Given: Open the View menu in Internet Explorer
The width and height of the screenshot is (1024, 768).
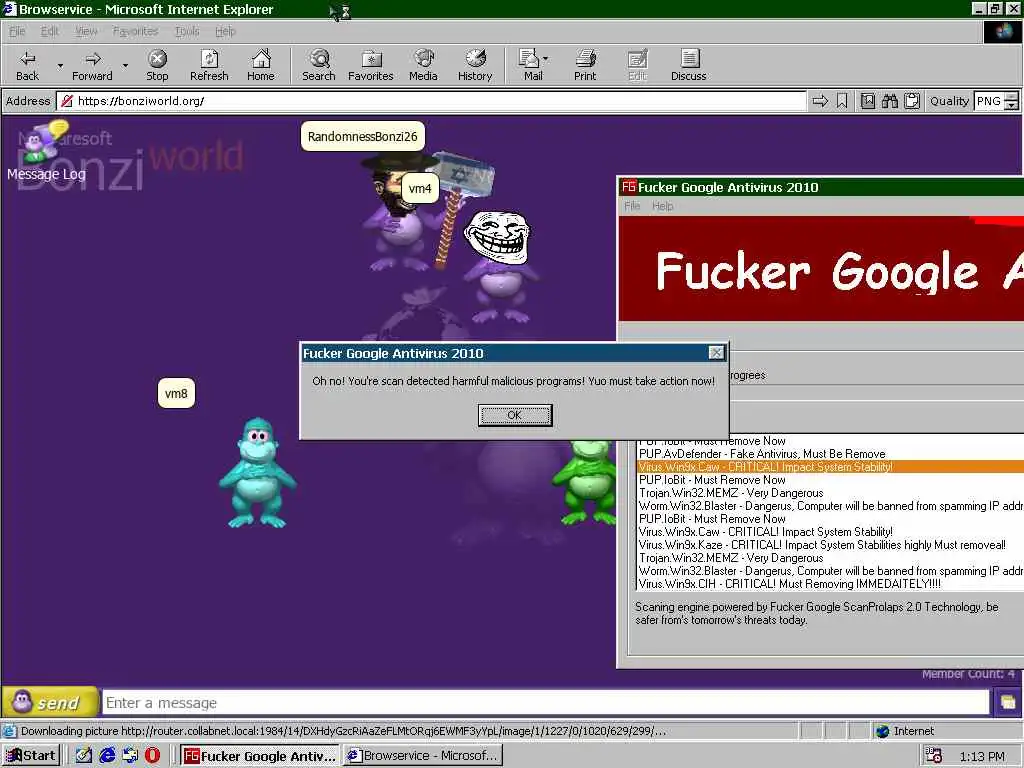Looking at the screenshot, I should pos(86,31).
